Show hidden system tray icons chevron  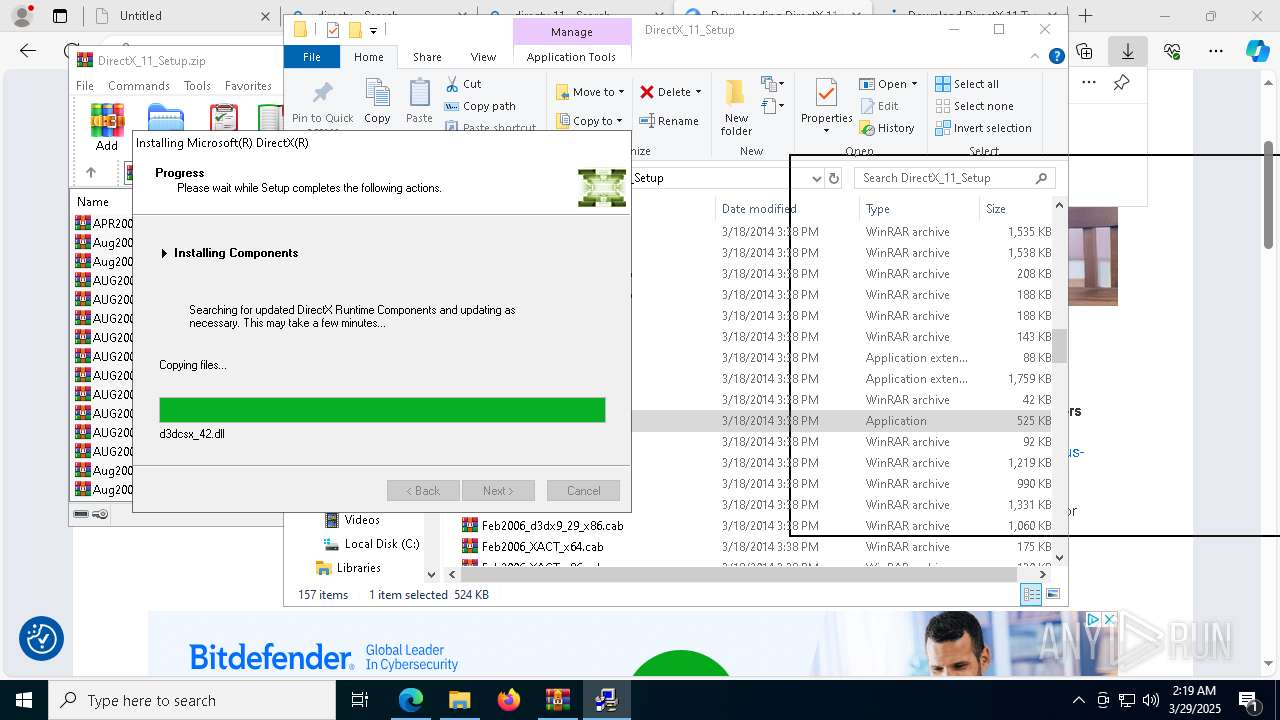click(1078, 700)
